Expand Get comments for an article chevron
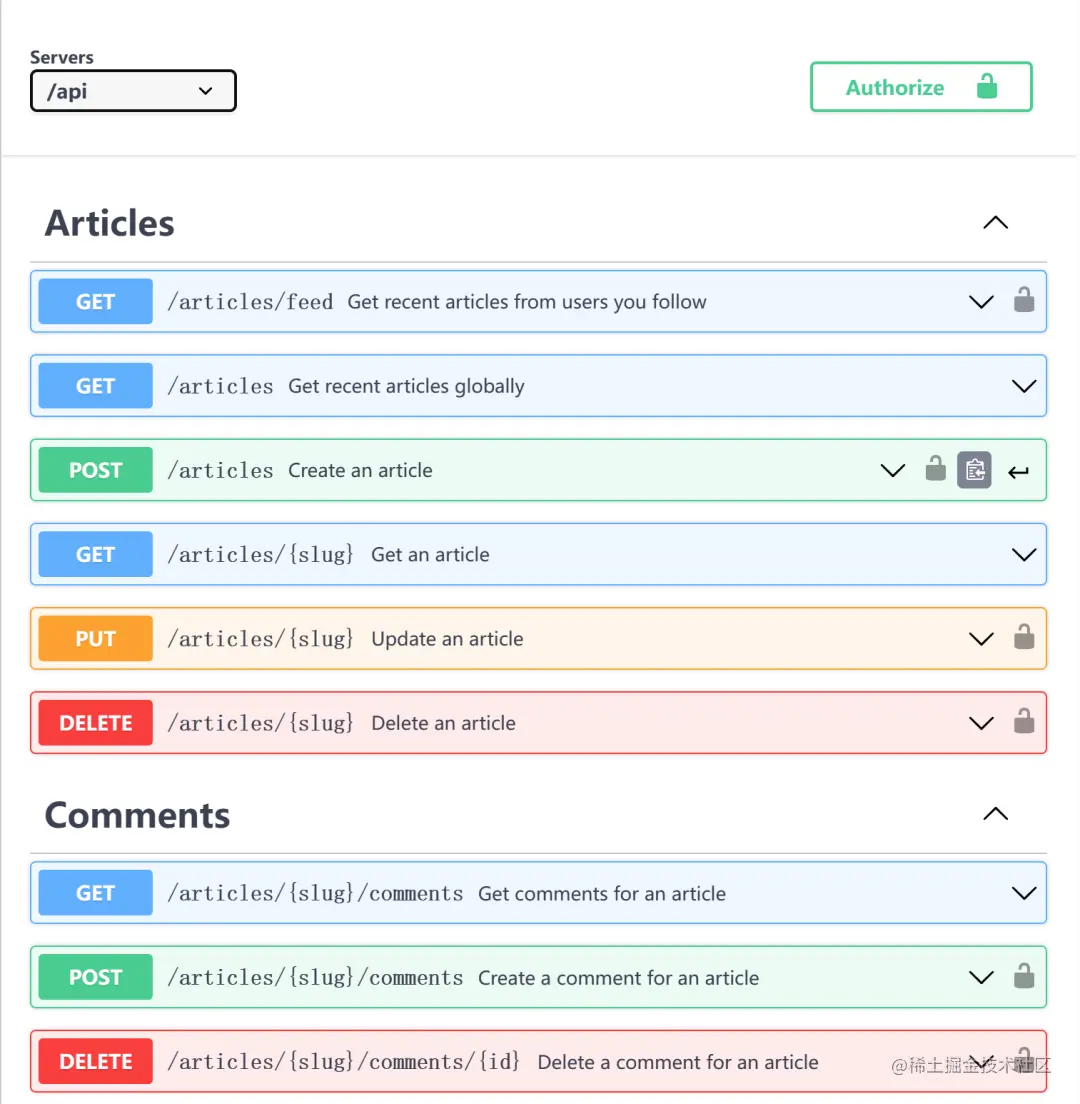This screenshot has width=1080, height=1104. click(x=1023, y=893)
